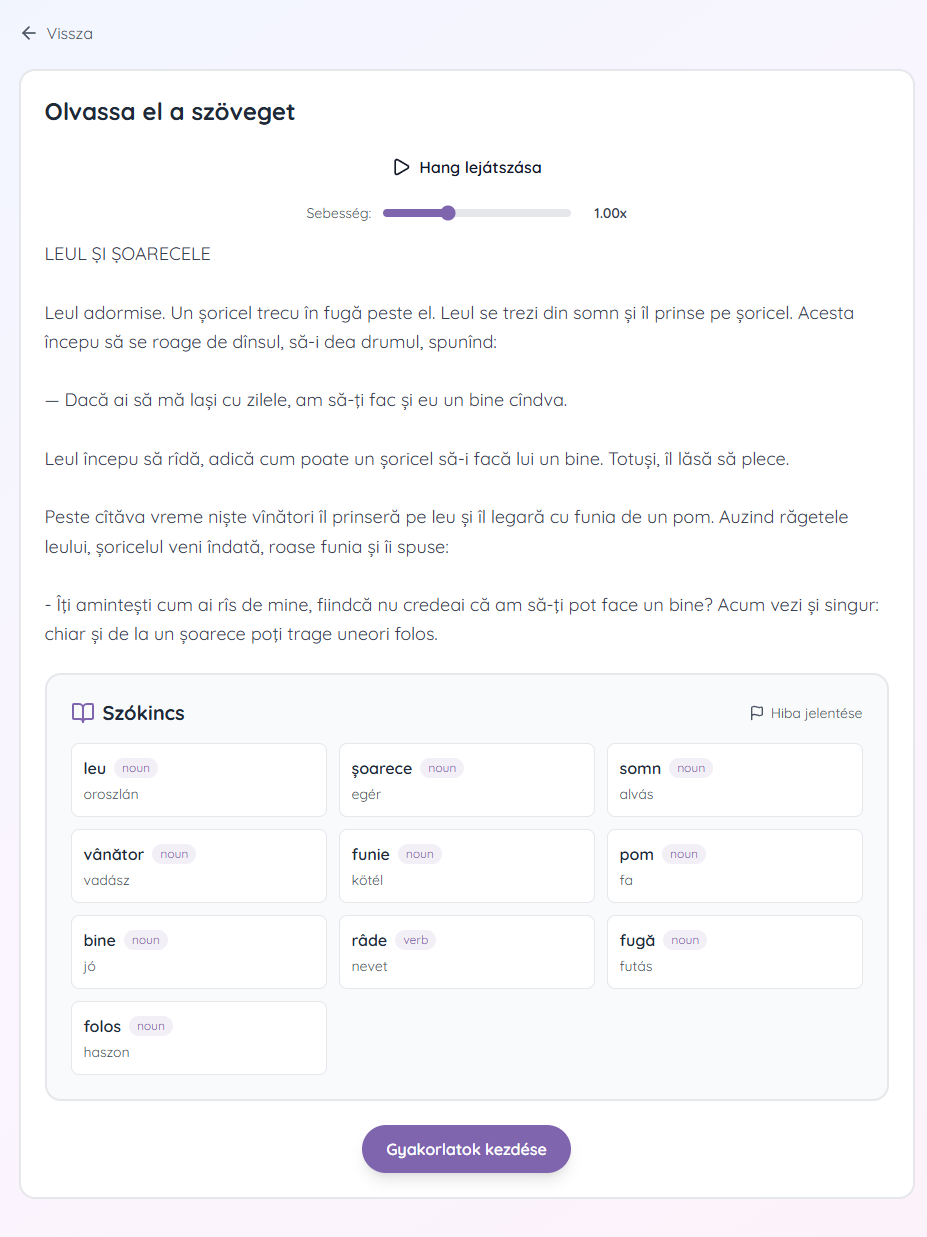Choose the vânător vocabulary card

[x=199, y=866]
